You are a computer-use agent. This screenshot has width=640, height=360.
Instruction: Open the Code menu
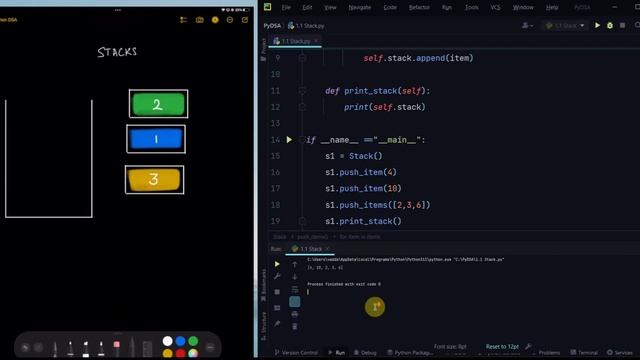click(390, 7)
